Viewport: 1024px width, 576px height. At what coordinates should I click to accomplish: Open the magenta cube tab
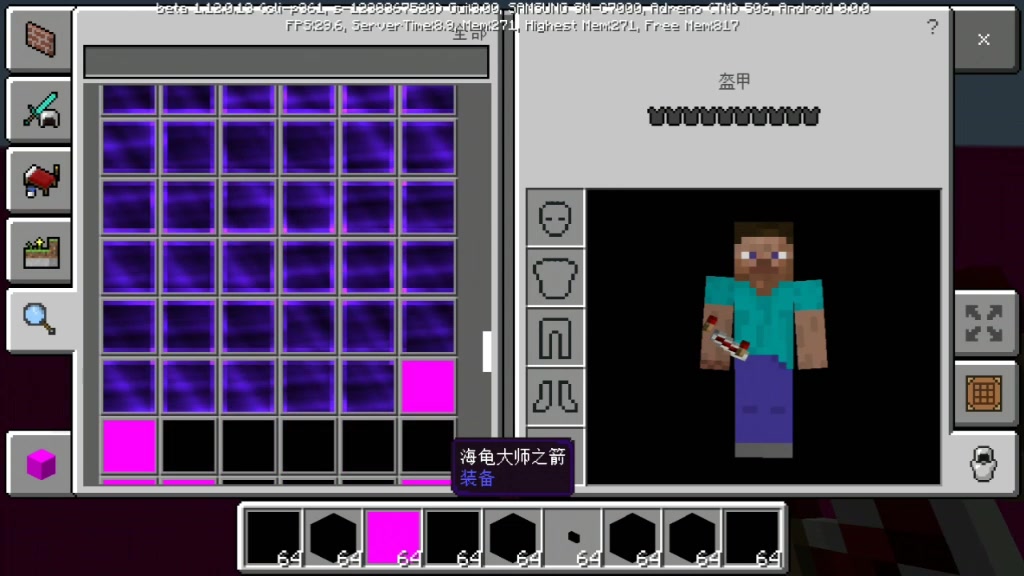click(40, 464)
